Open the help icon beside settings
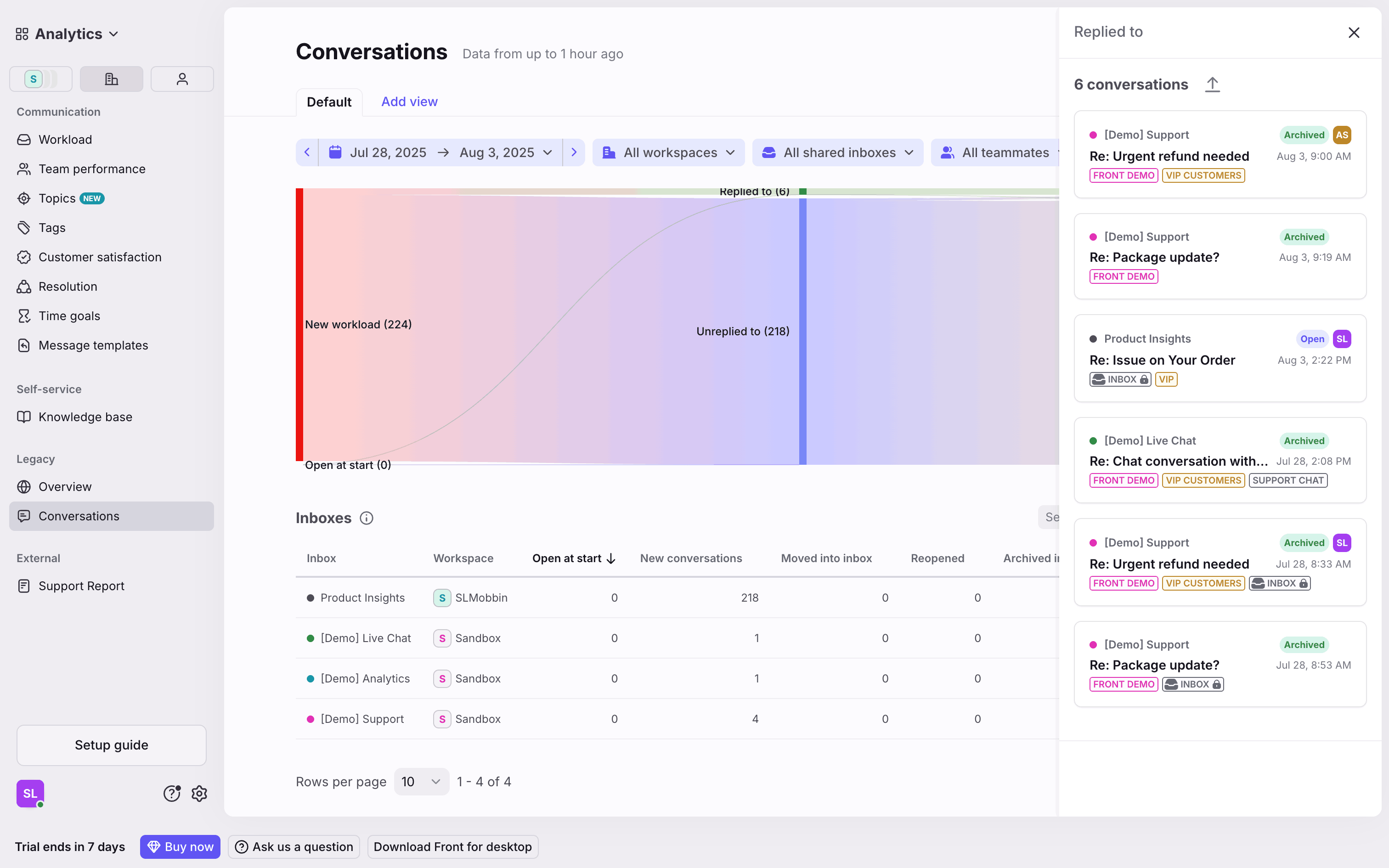Screen dimensions: 1389x868 click(x=172, y=794)
